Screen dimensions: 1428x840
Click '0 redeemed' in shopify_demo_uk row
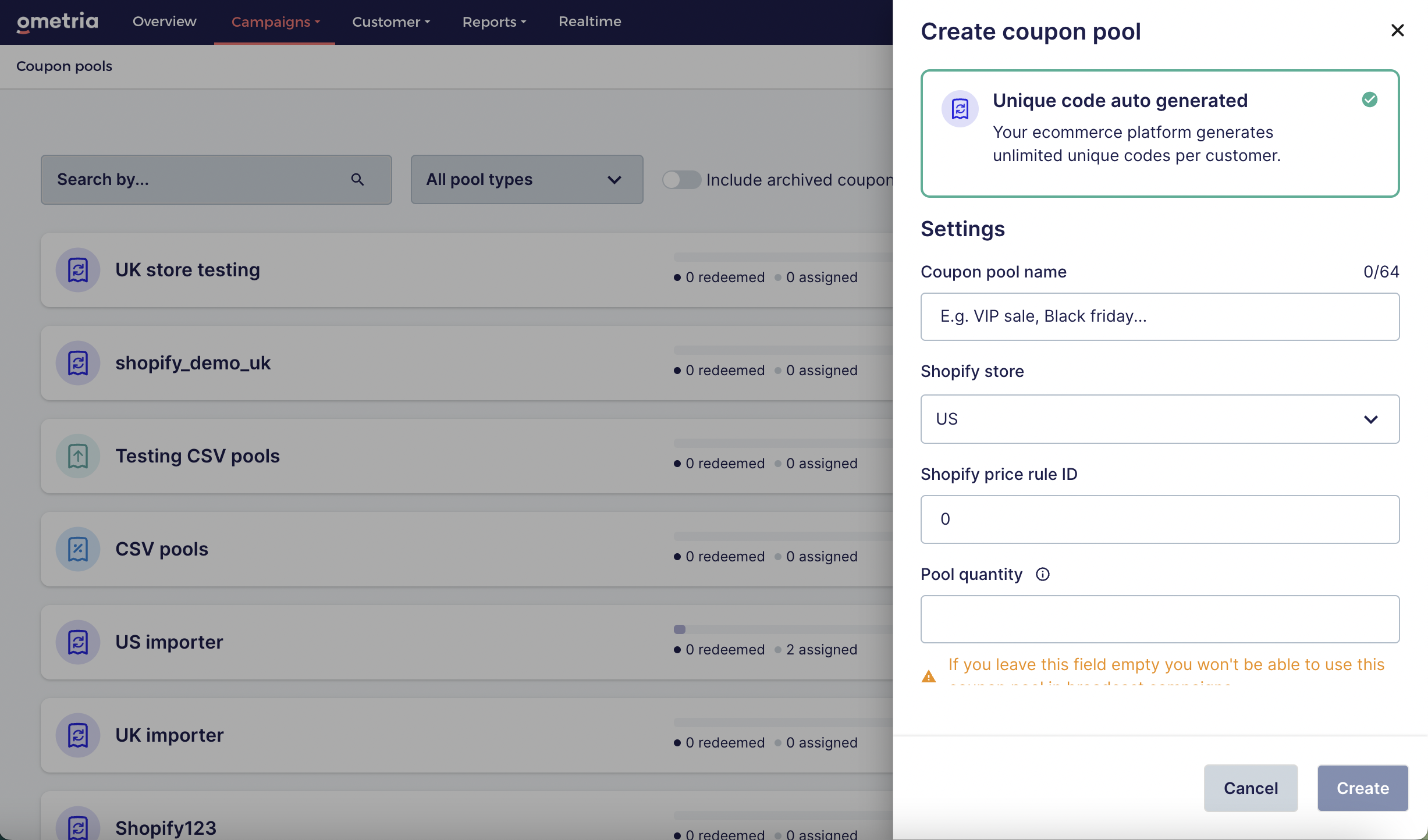click(724, 371)
